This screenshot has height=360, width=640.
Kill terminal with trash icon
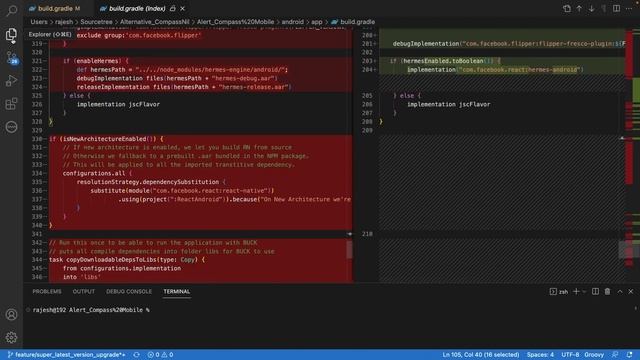click(607, 291)
